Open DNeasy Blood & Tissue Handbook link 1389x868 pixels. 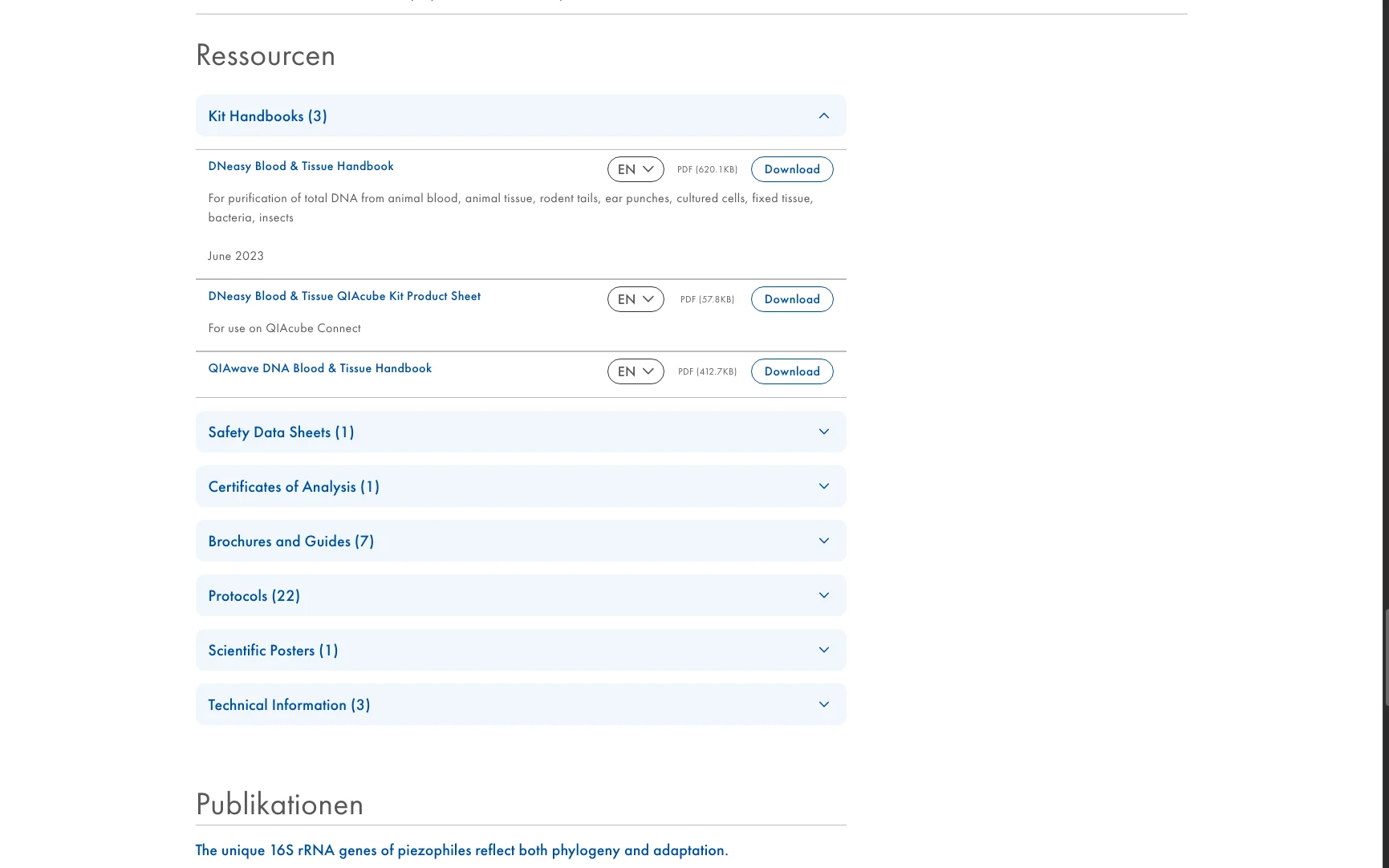(x=301, y=166)
